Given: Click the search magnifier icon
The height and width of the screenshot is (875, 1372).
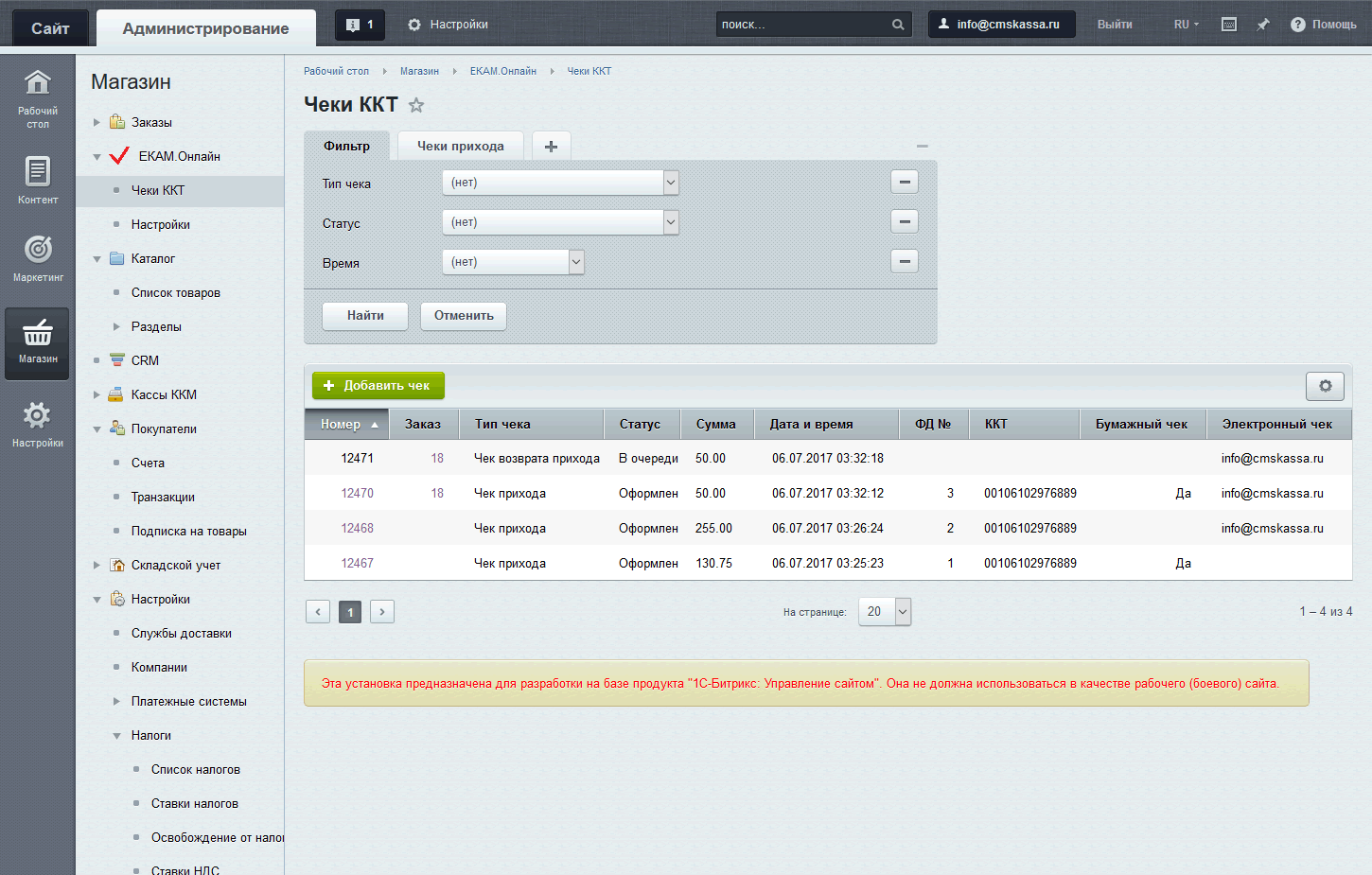Looking at the screenshot, I should click(x=898, y=25).
